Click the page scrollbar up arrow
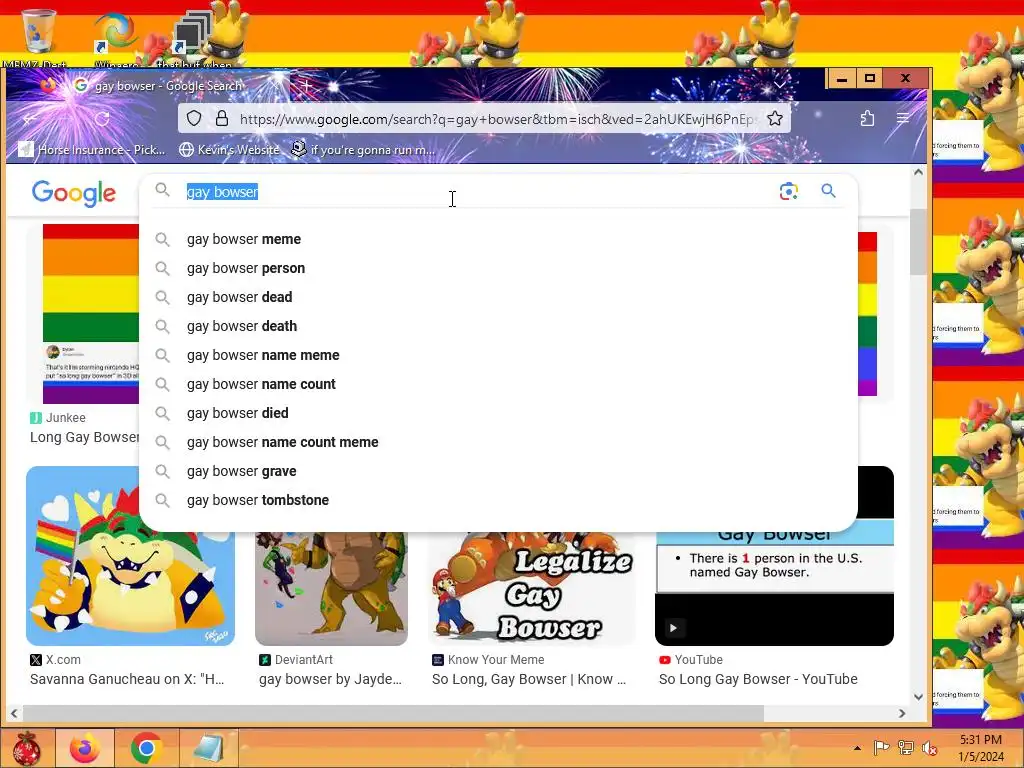1024x768 pixels. click(x=918, y=172)
